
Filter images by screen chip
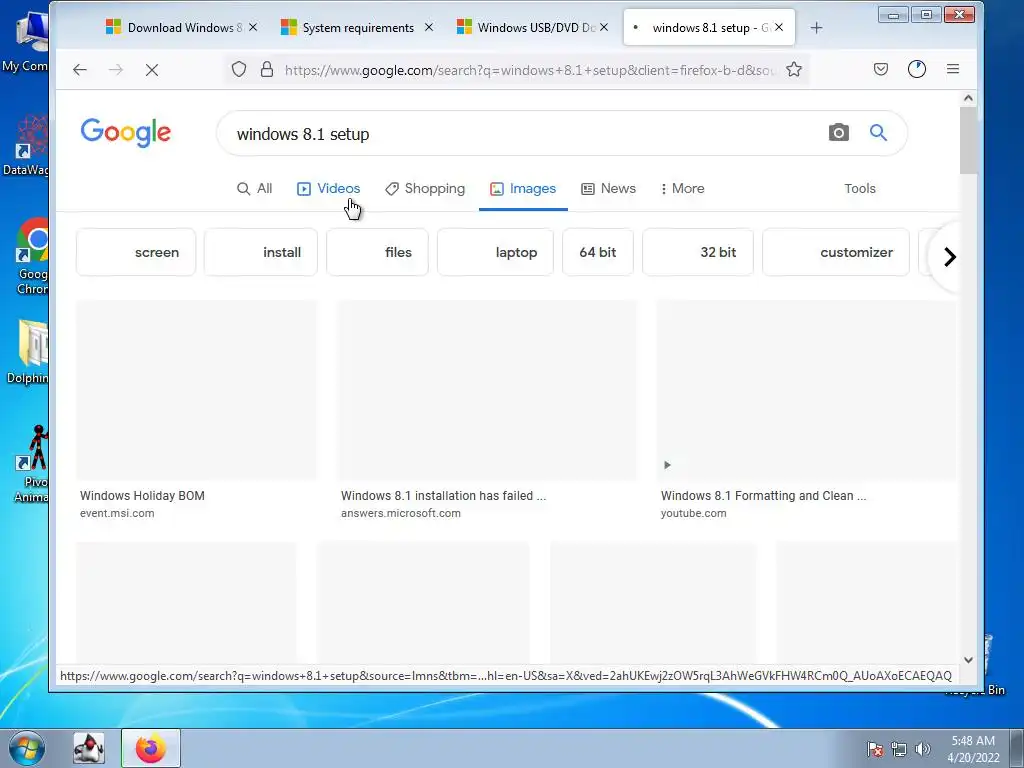(136, 252)
